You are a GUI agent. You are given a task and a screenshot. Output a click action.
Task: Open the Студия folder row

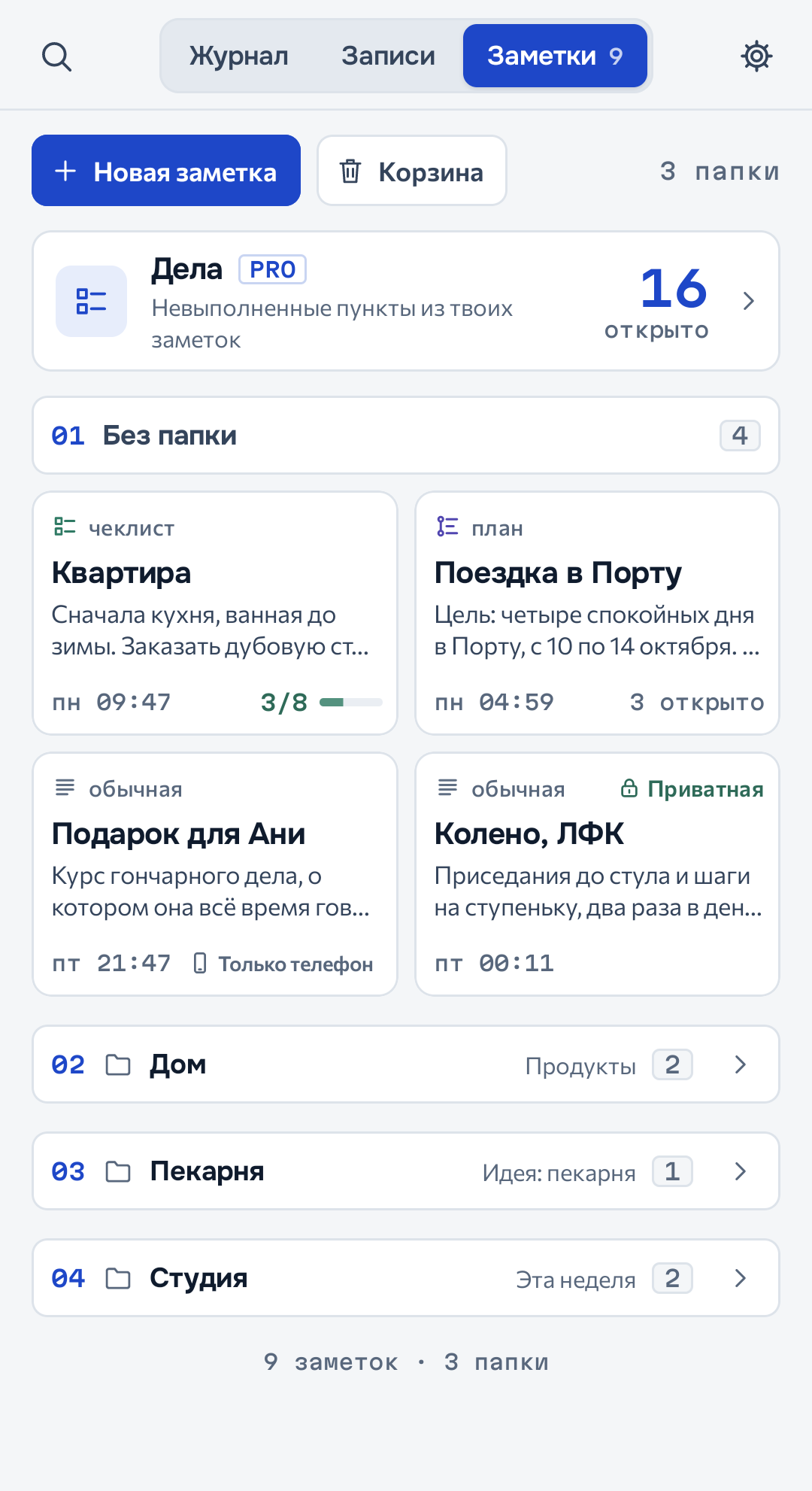point(406,1278)
